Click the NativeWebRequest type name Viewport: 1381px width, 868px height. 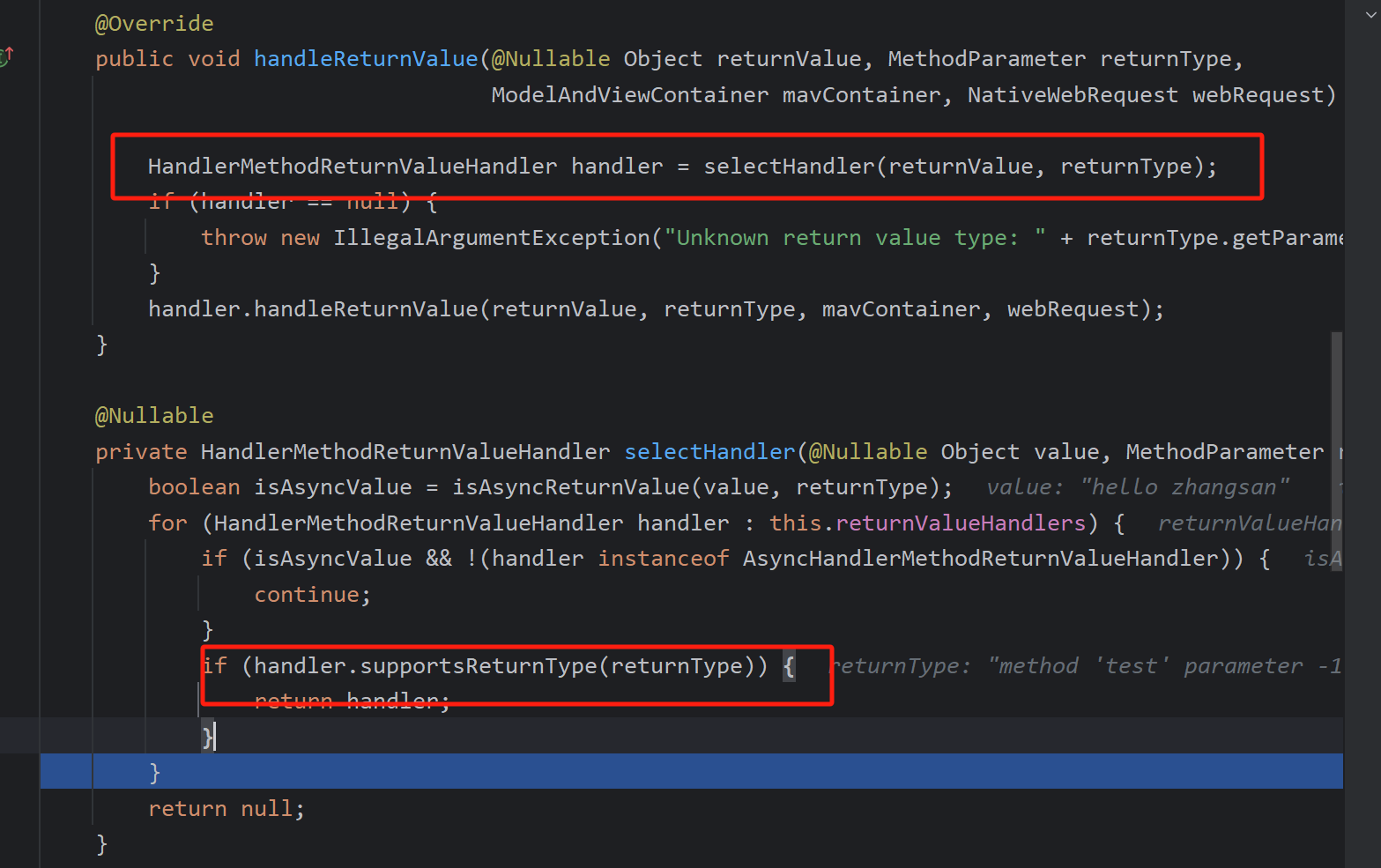[1073, 95]
